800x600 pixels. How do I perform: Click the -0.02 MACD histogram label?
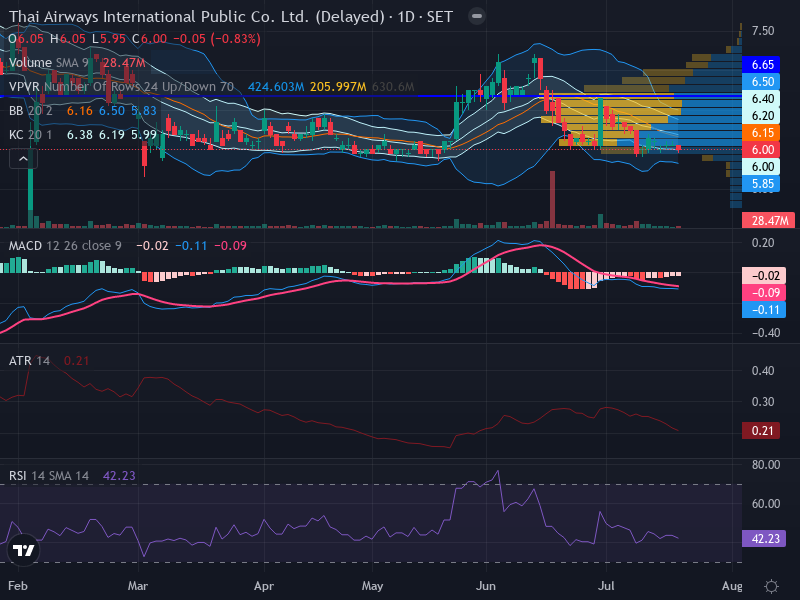click(764, 276)
